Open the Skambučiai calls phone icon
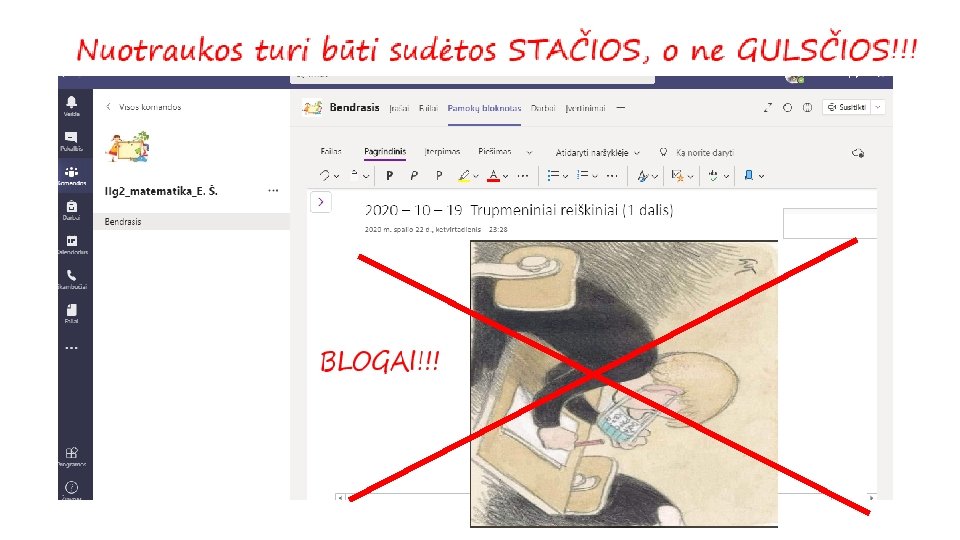This screenshot has width=960, height=540. point(72,279)
